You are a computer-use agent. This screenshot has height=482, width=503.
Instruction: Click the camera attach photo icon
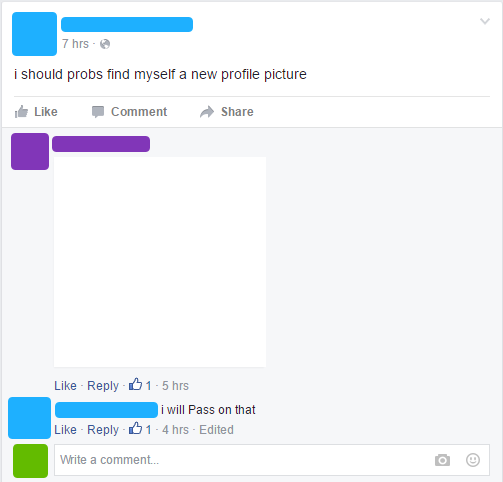[442, 460]
